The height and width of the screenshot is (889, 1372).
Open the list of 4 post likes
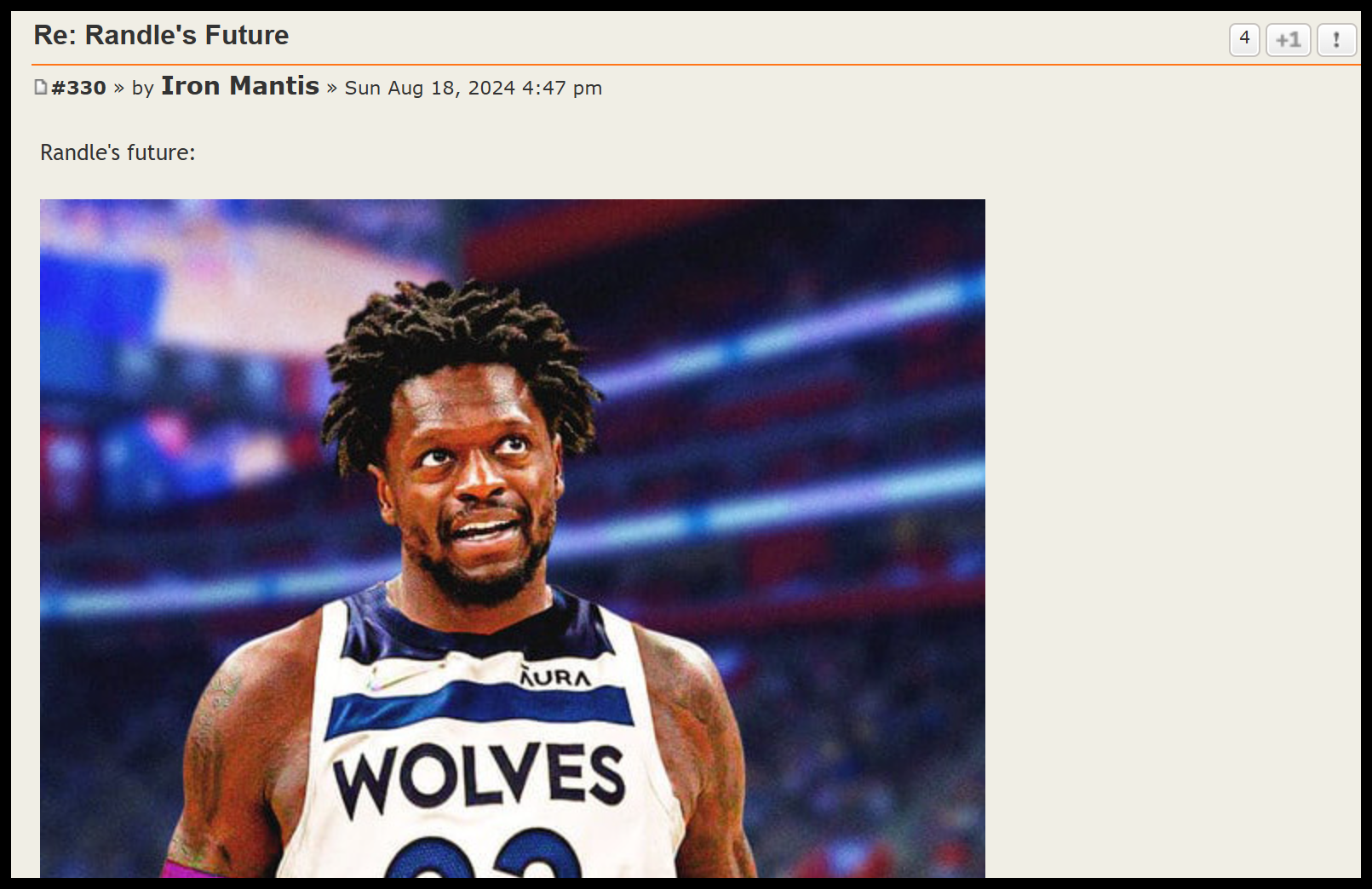tap(1244, 39)
